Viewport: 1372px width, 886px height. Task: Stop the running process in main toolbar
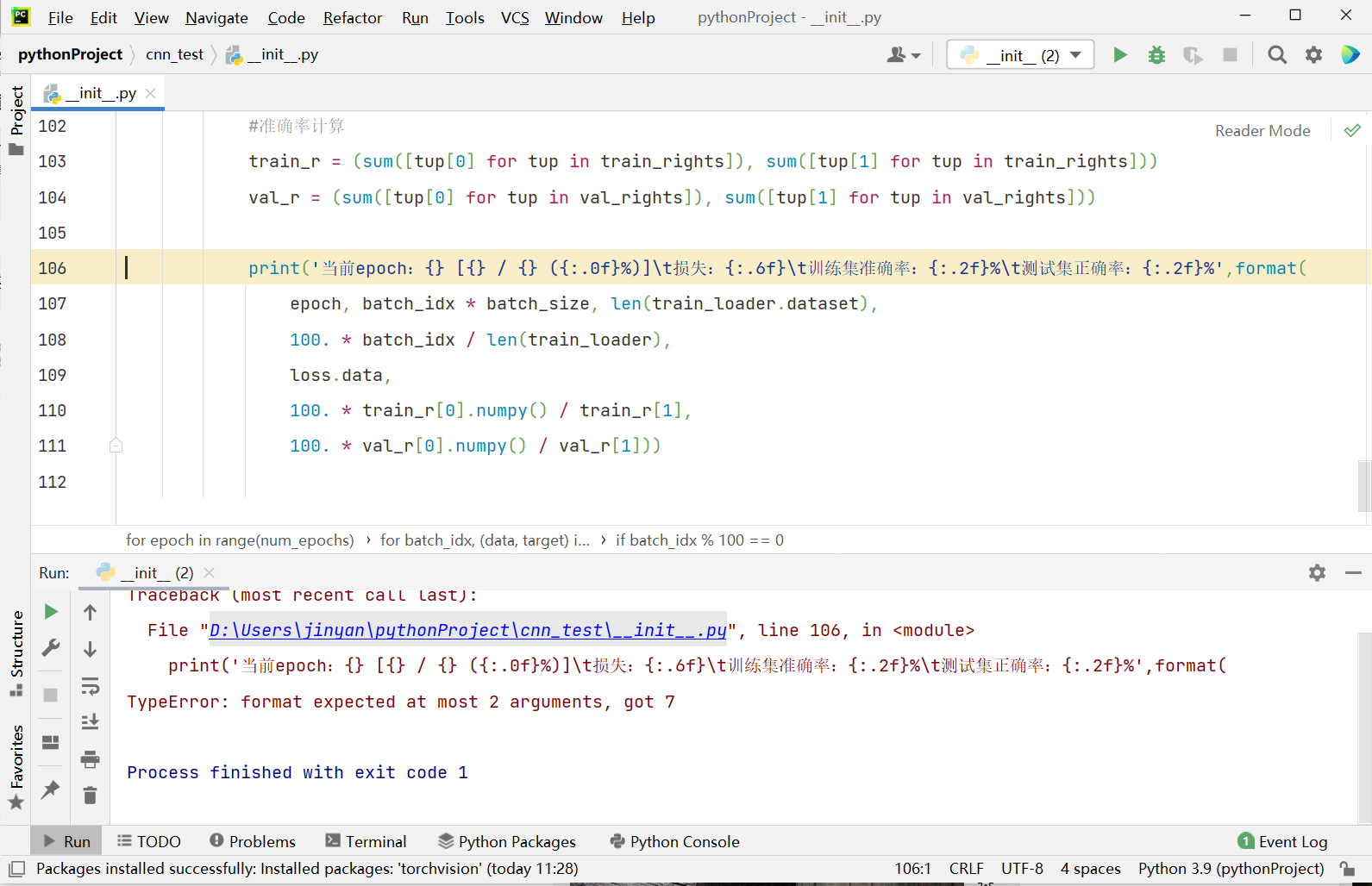1231,55
